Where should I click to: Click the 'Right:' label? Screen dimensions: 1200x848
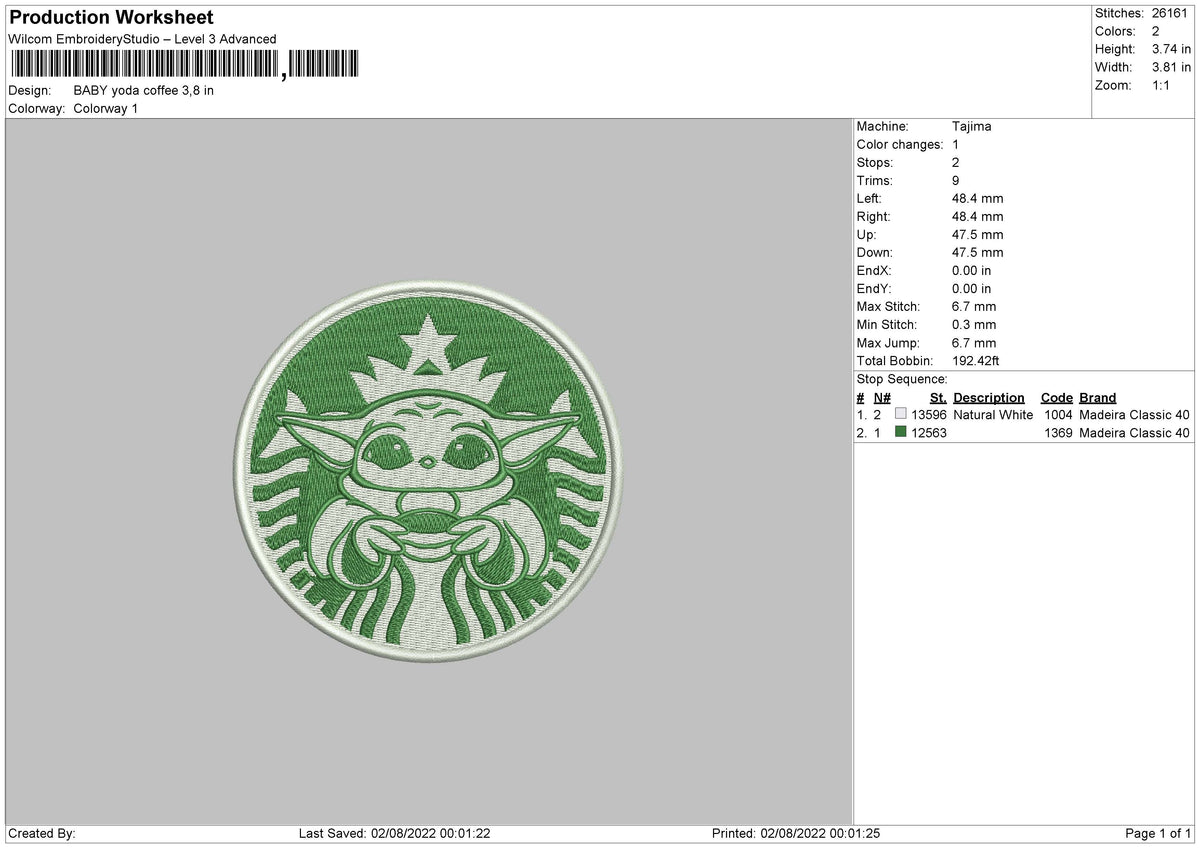click(x=873, y=217)
